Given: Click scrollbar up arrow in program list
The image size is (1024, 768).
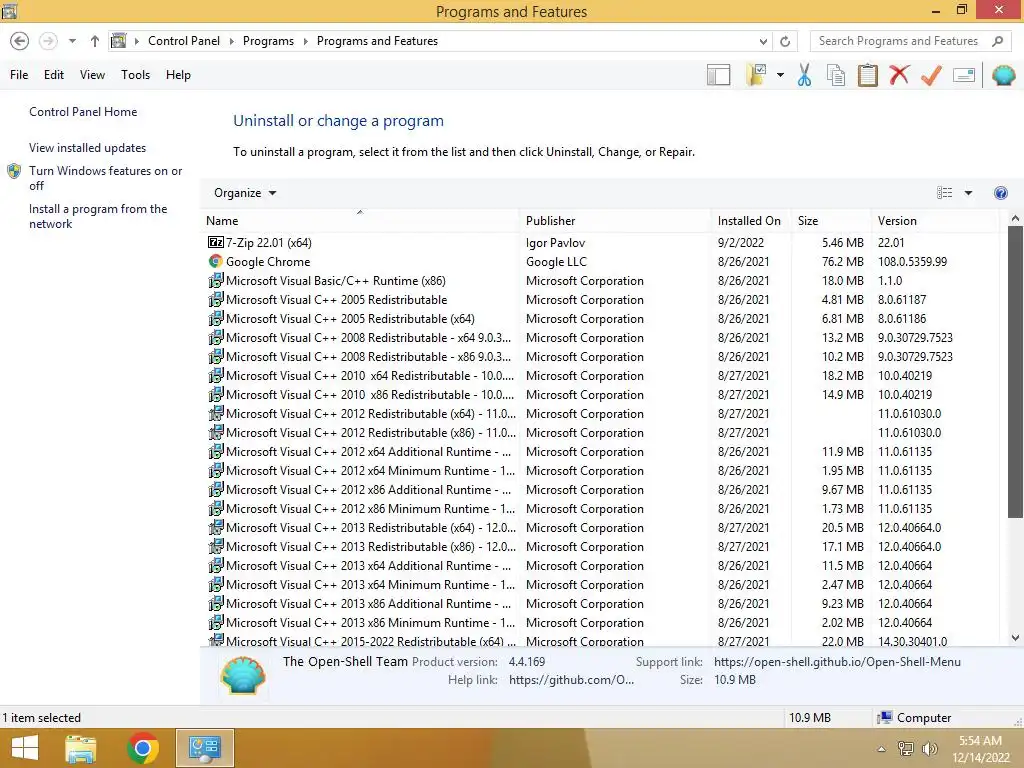Looking at the screenshot, I should [1015, 219].
